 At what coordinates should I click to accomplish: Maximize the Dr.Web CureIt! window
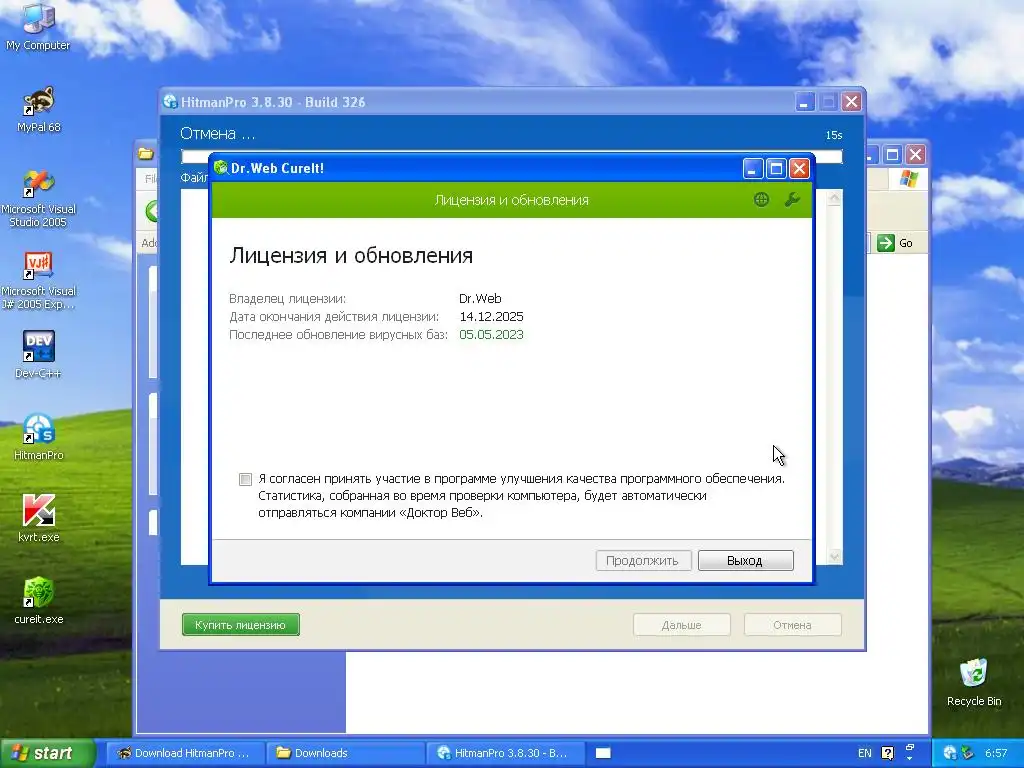pos(776,168)
